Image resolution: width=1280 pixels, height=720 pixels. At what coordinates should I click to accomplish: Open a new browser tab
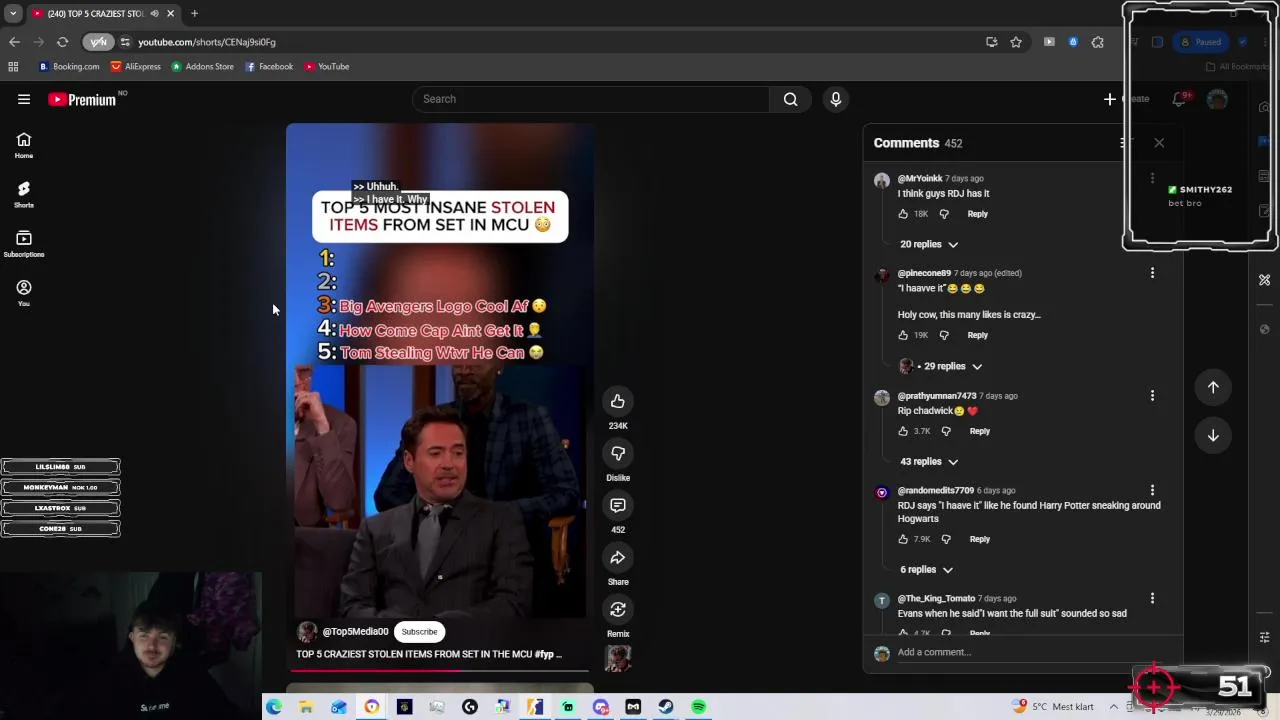(x=194, y=14)
